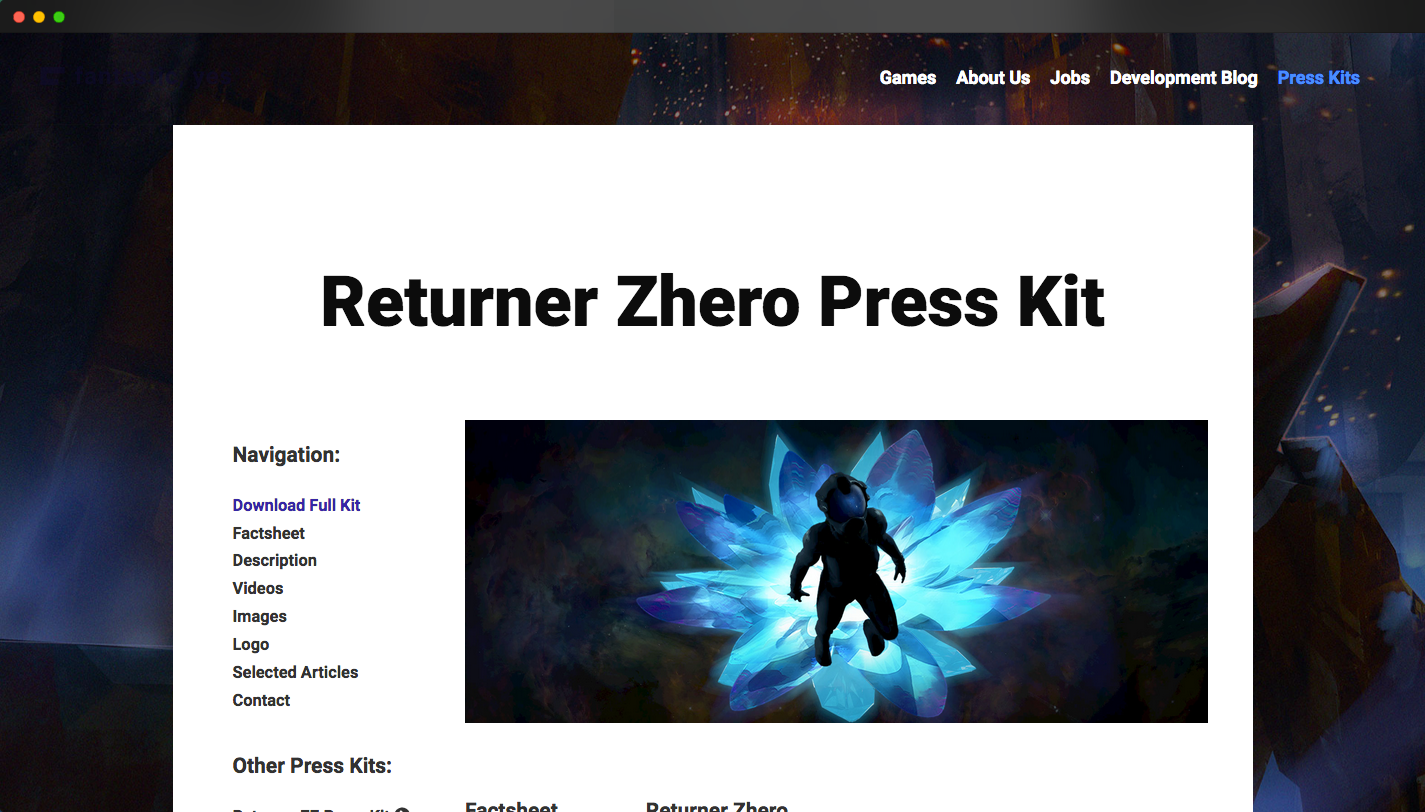
Task: Click the Returner Zhero crystal banner image
Action: pos(836,571)
